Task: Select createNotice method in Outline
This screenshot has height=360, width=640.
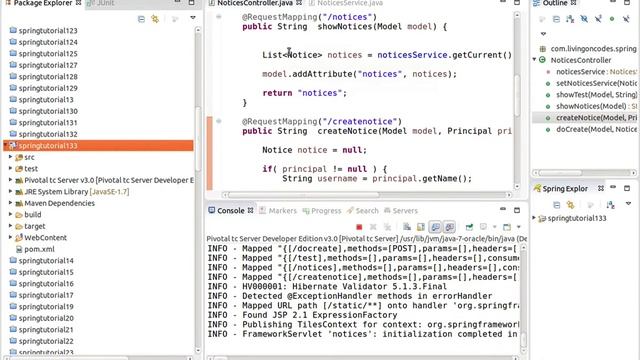Action: (x=596, y=118)
